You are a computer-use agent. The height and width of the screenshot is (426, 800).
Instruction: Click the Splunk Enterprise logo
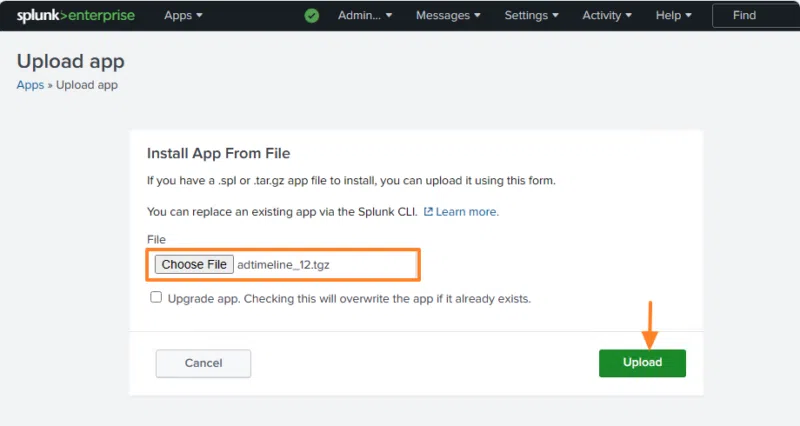tap(75, 15)
